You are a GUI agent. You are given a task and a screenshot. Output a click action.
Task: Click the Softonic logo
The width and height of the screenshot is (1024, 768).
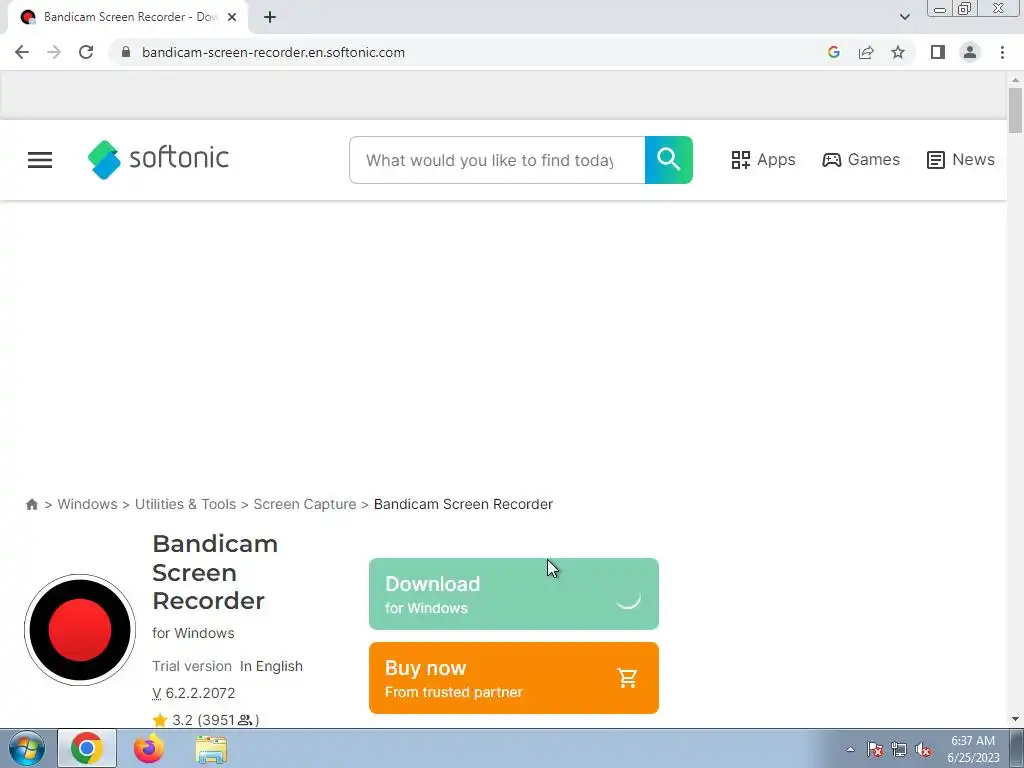click(x=158, y=159)
